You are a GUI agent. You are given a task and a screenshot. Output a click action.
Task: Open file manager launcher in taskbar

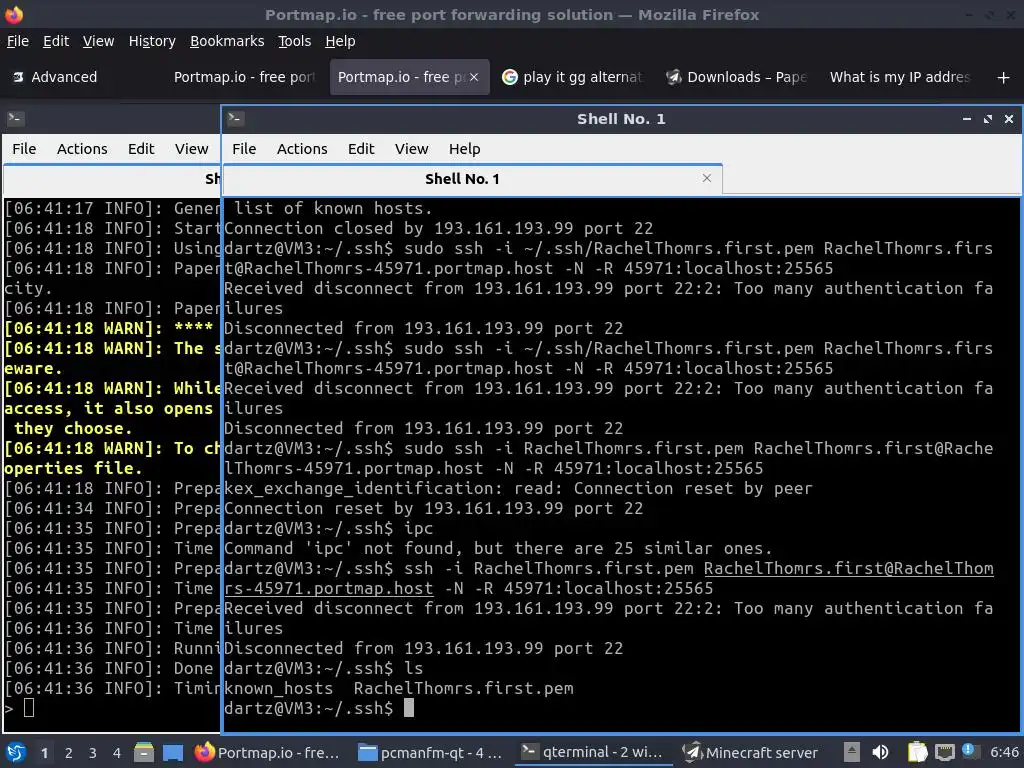[x=144, y=752]
